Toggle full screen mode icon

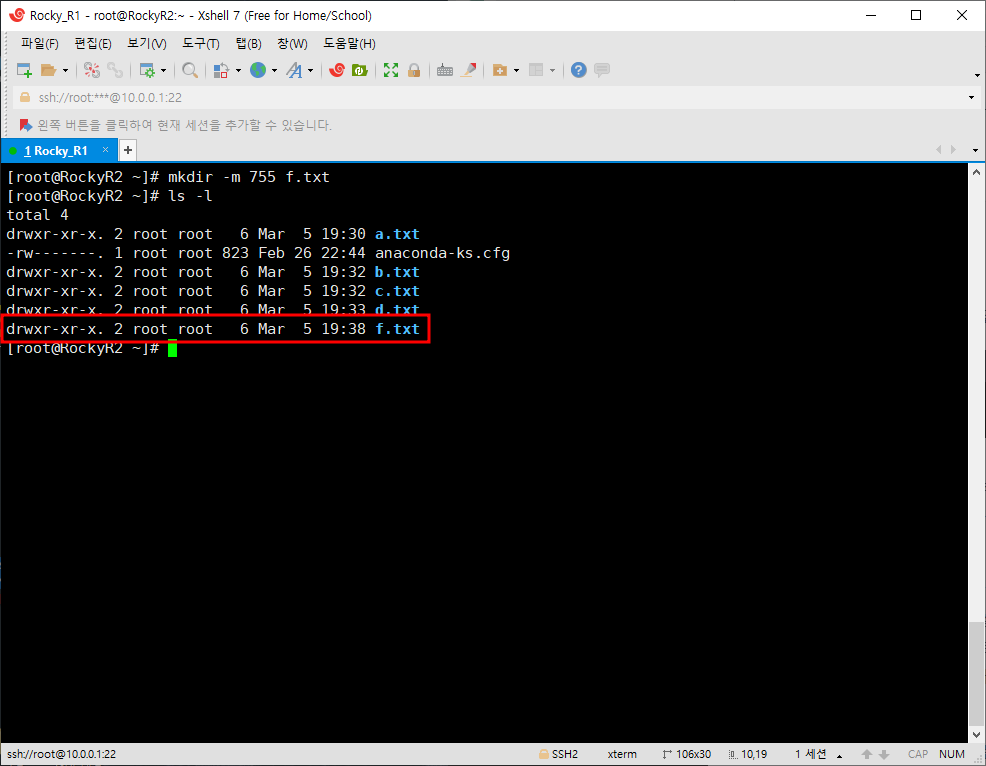coord(391,70)
